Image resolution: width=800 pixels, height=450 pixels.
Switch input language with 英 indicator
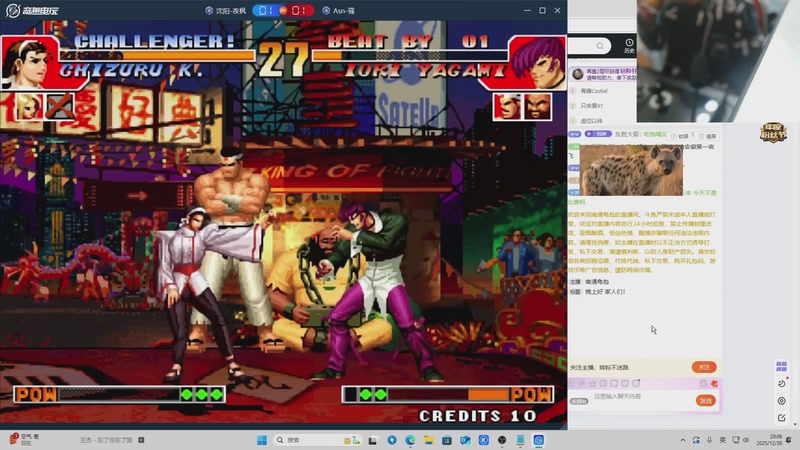722,440
